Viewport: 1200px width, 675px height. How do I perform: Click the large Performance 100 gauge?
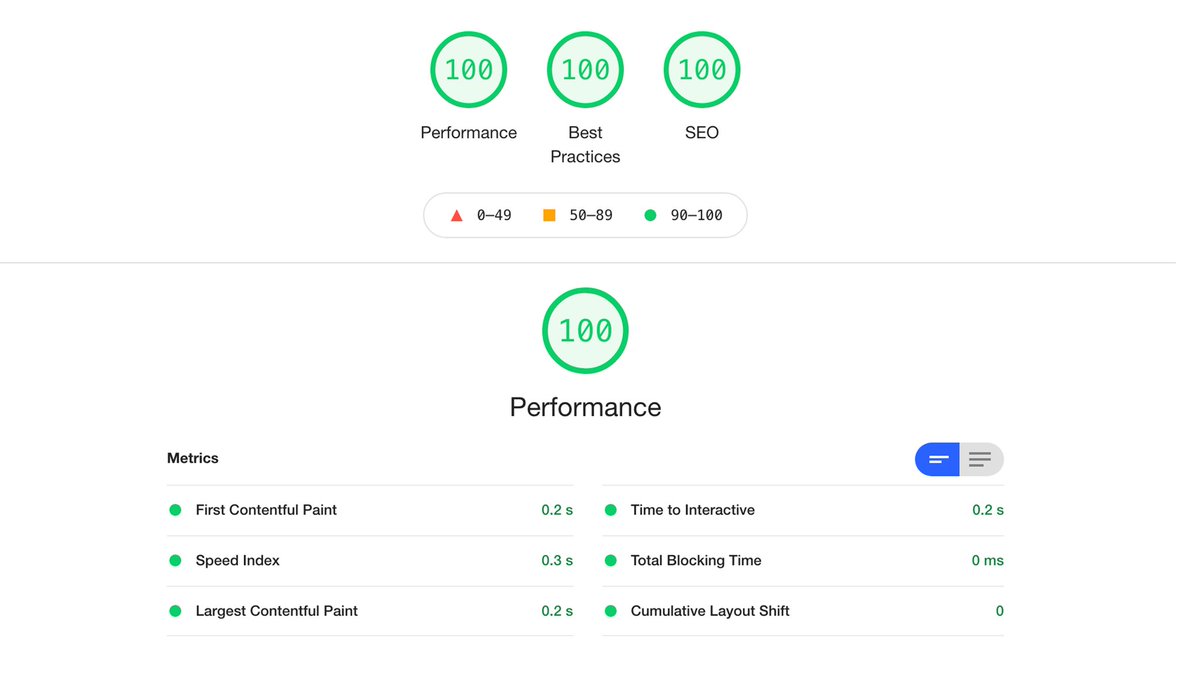coord(585,331)
